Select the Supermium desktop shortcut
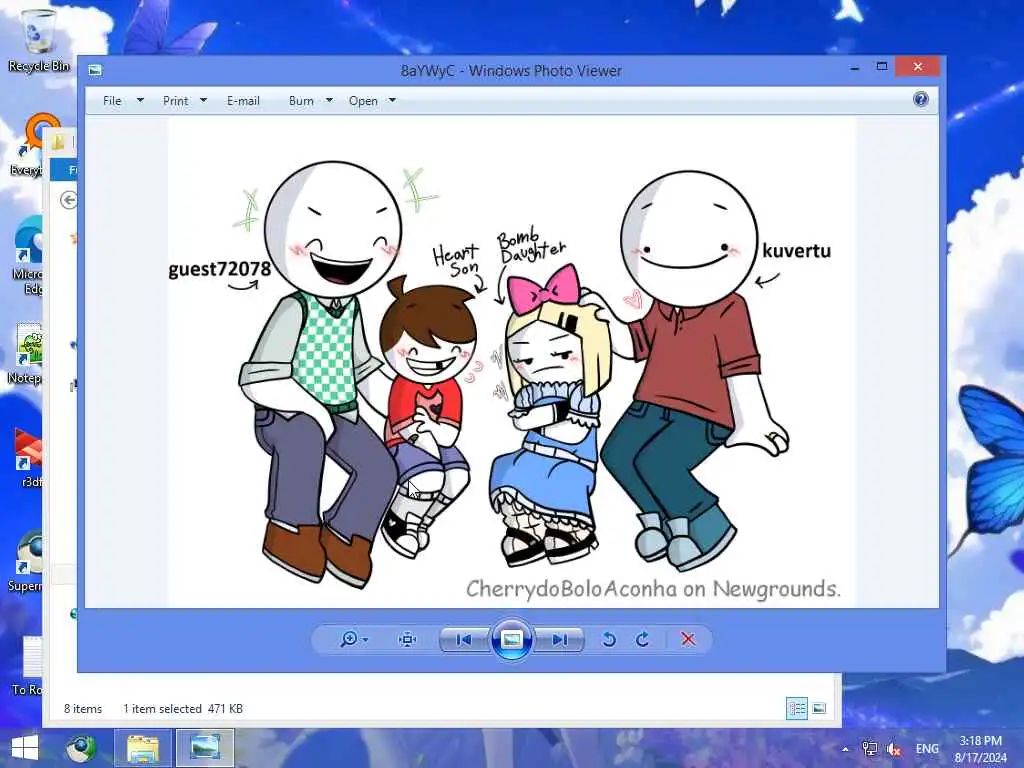 pos(27,562)
